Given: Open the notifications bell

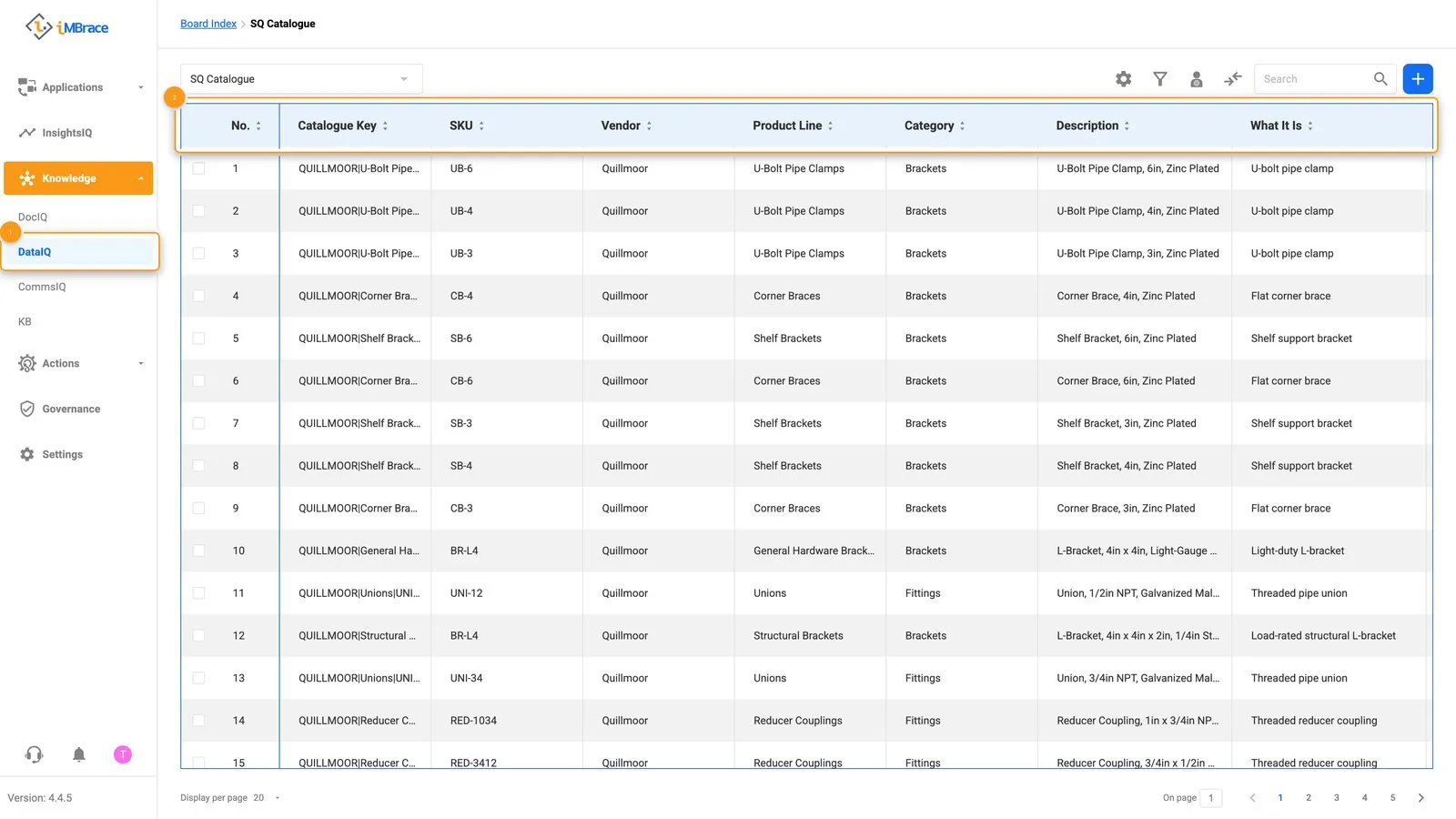Looking at the screenshot, I should 79,754.
